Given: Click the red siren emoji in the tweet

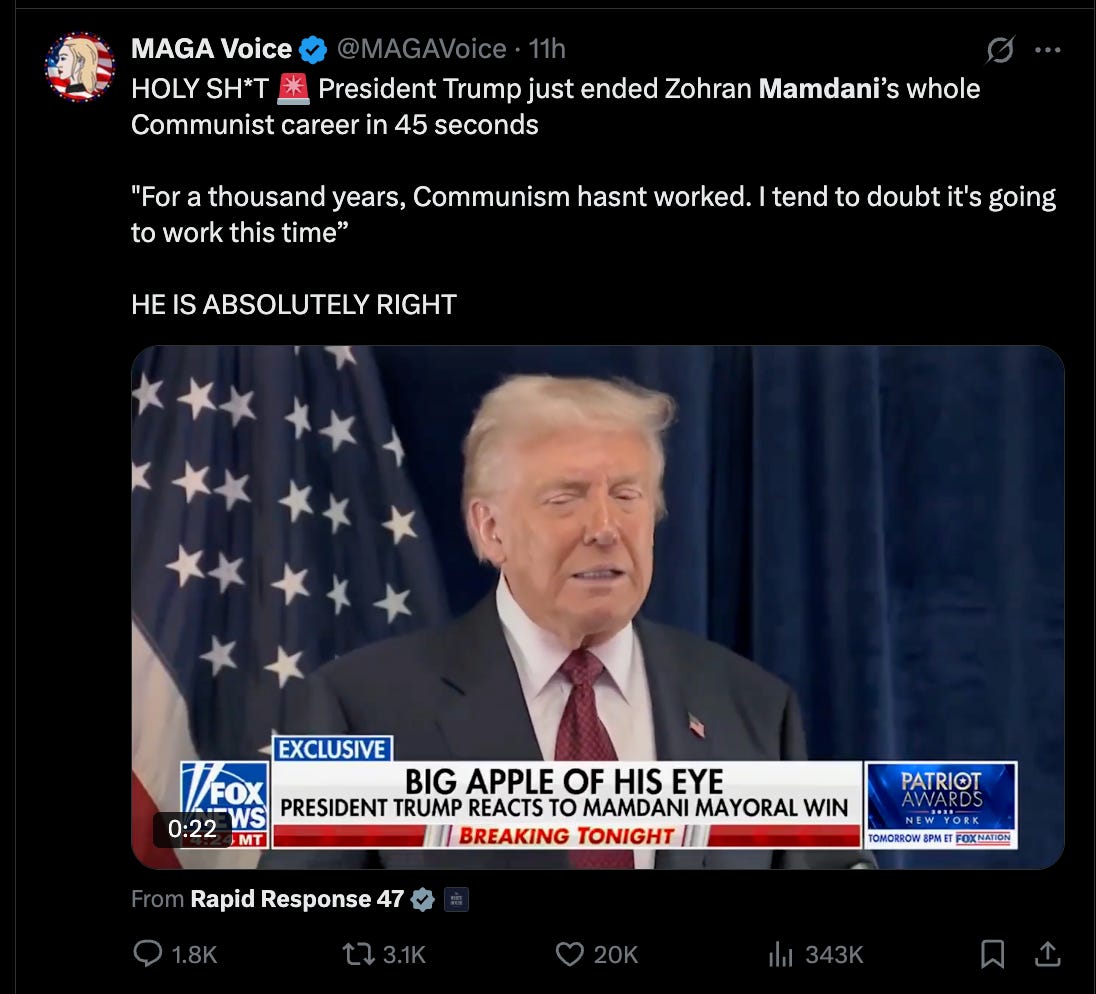Looking at the screenshot, I should pyautogui.click(x=294, y=89).
